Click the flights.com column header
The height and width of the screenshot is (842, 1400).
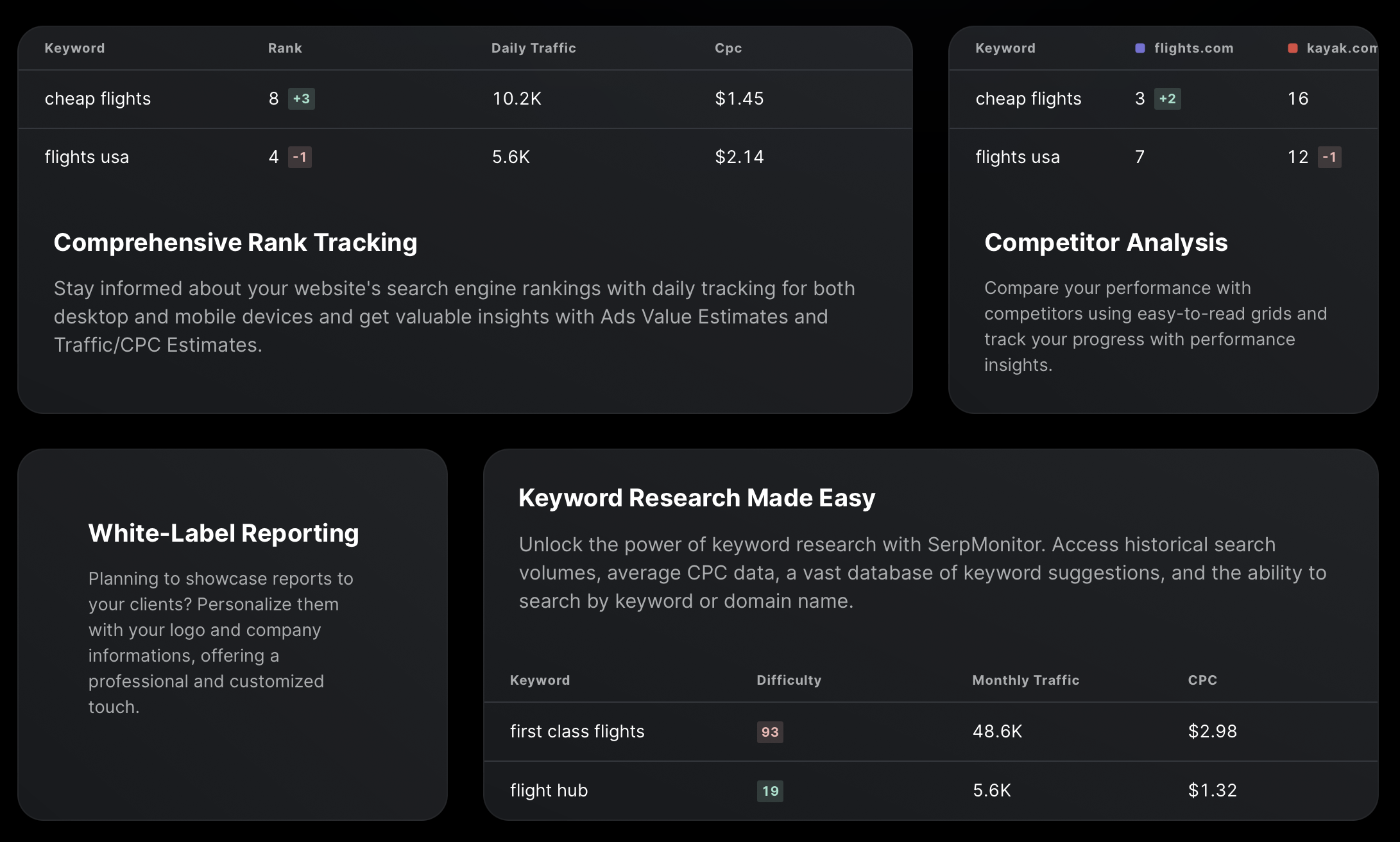pyautogui.click(x=1193, y=48)
